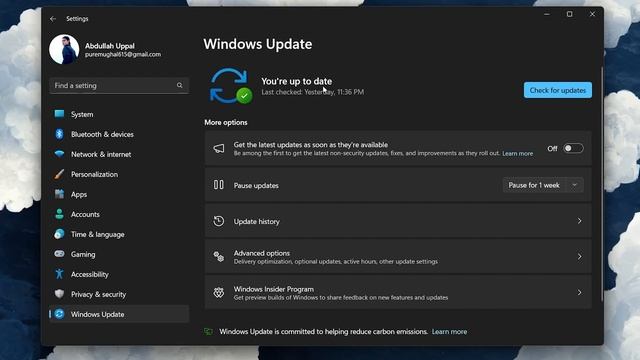Click the large sync status icon
640x360 pixels.
tap(231, 86)
